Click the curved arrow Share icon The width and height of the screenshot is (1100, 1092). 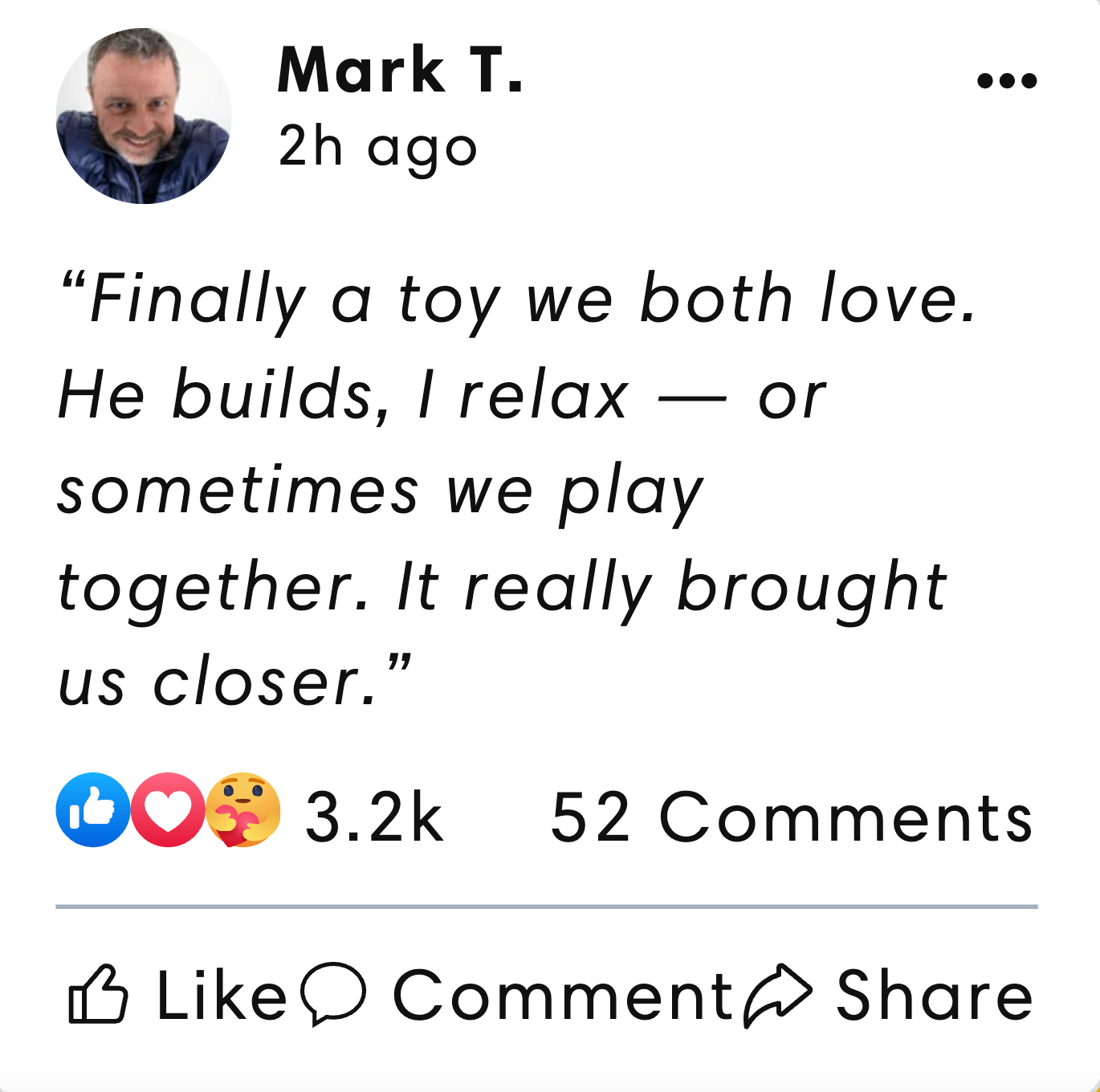pyautogui.click(x=777, y=996)
